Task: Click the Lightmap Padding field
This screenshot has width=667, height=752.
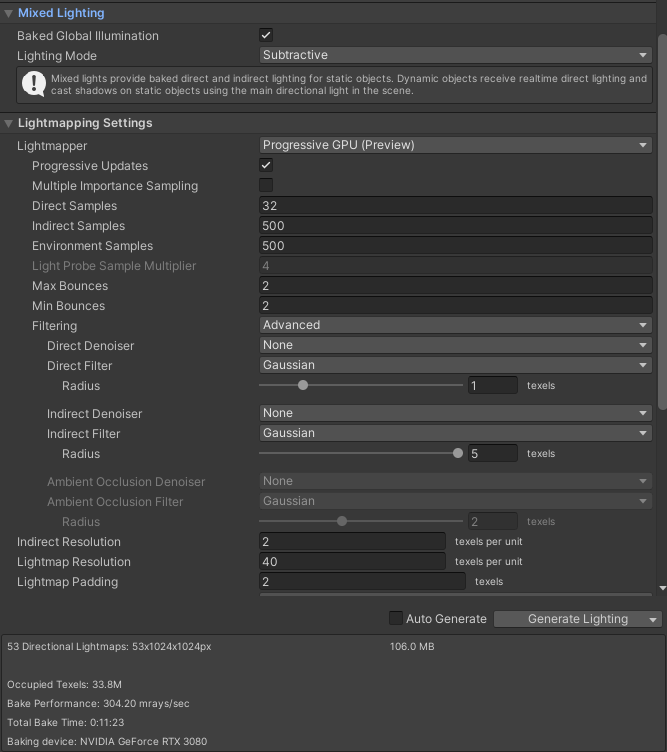Action: (x=362, y=582)
